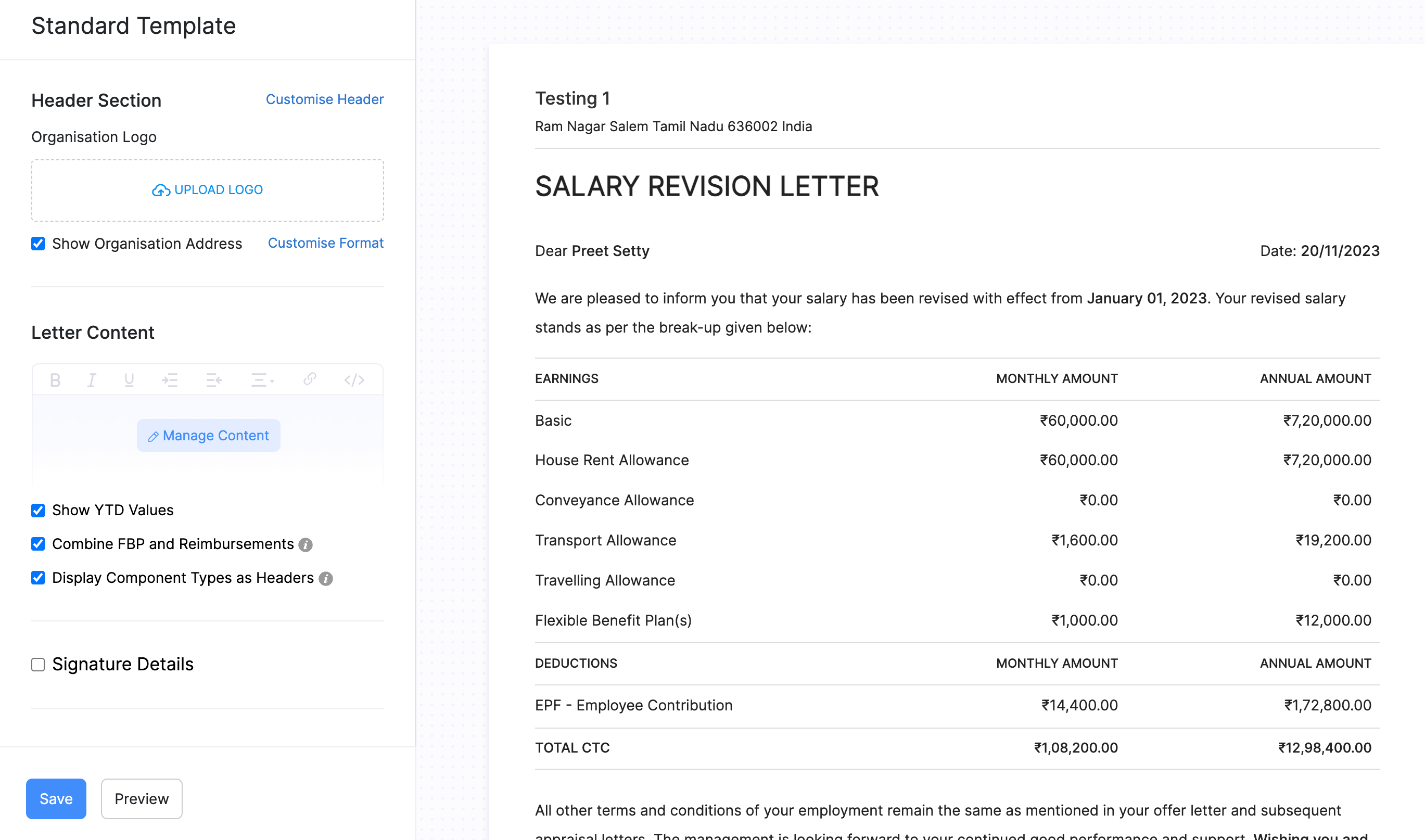Apply italic formatting in letter editor
Screen dimensions: 1425x840
[91, 380]
